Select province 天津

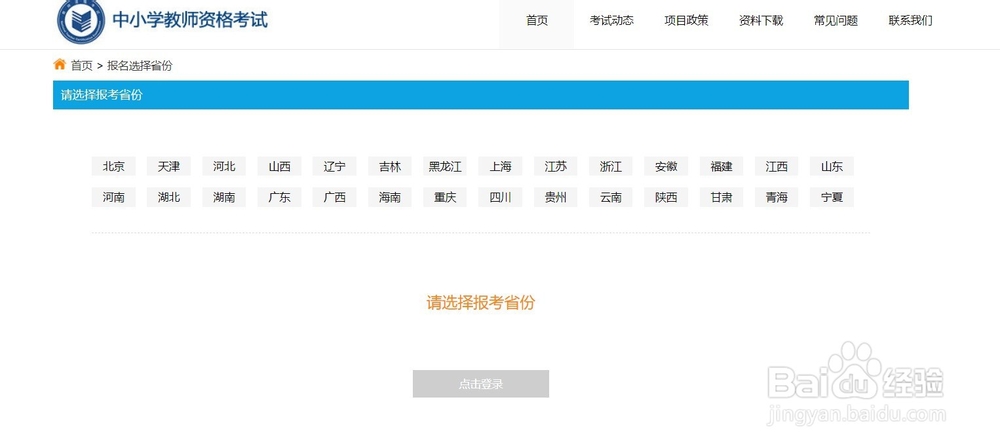pyautogui.click(x=169, y=167)
